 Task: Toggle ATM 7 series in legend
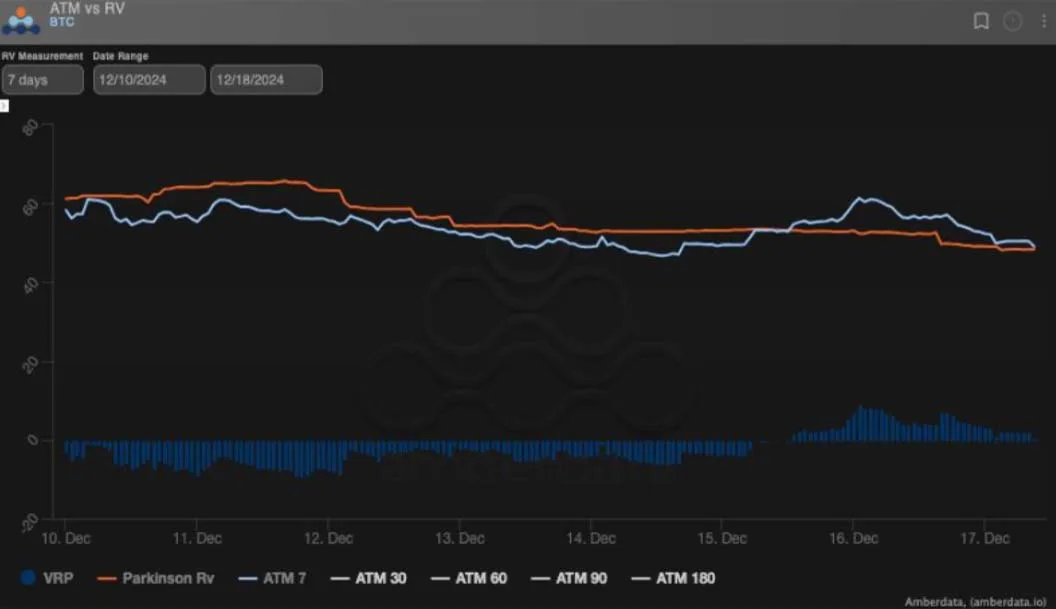(272, 578)
